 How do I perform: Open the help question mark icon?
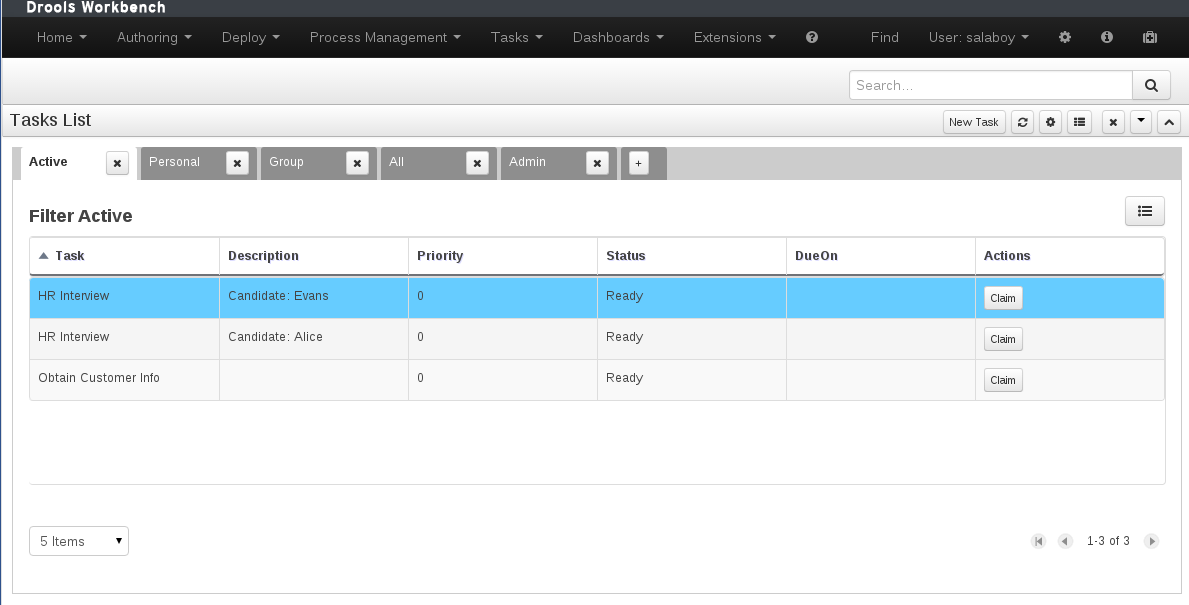811,37
